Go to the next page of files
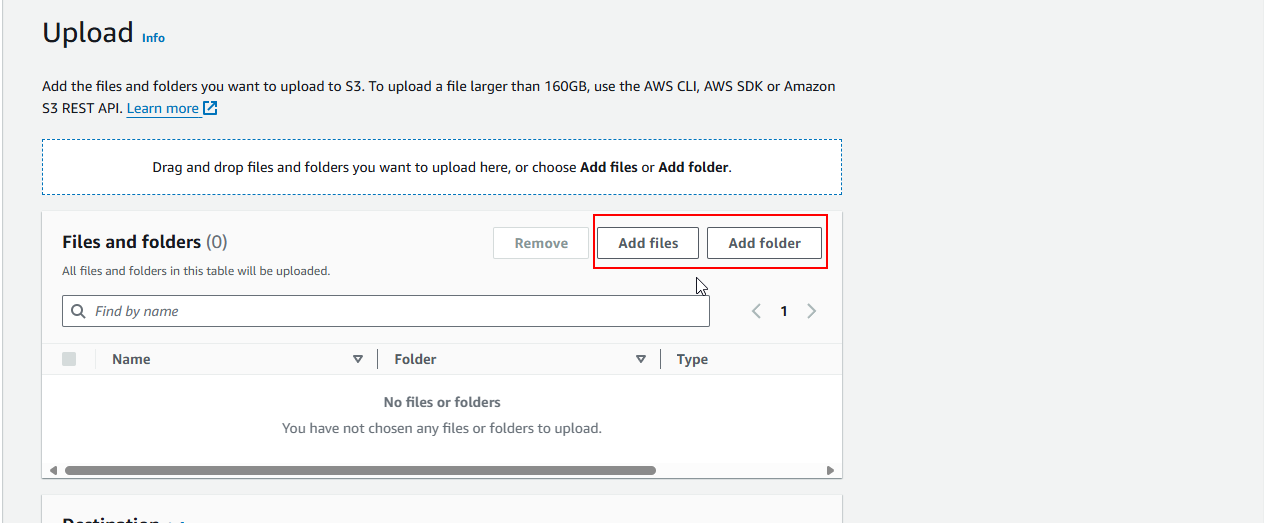 coord(811,311)
